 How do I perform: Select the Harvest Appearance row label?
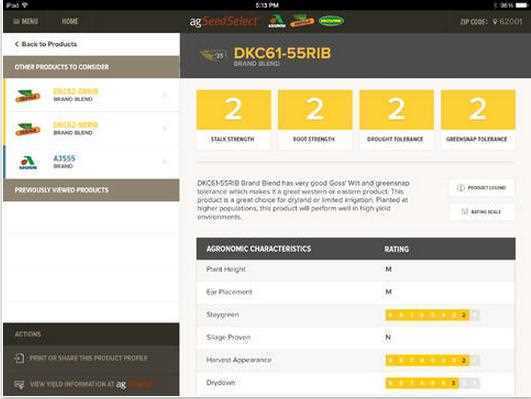[239, 360]
